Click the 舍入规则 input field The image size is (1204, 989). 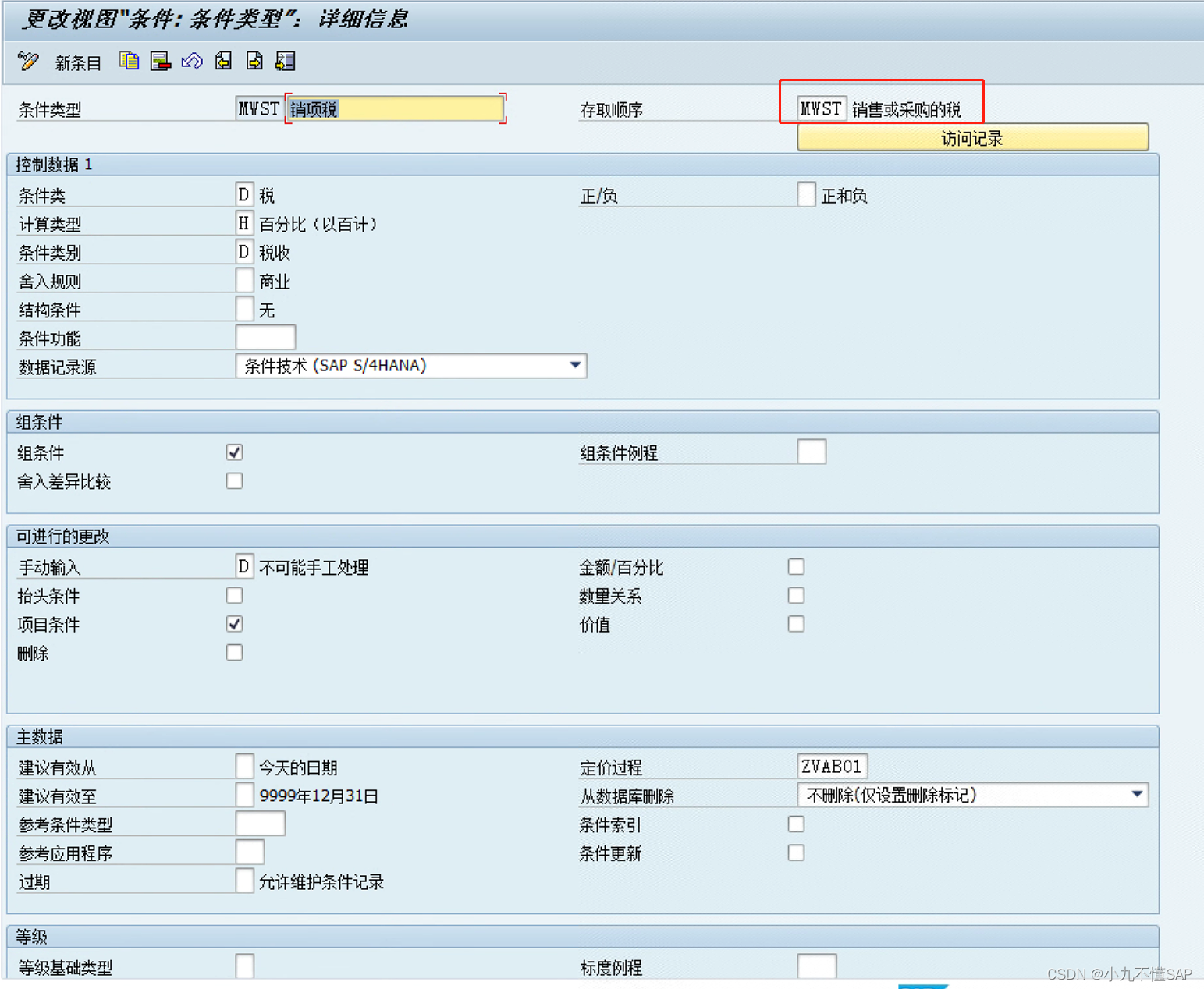(x=244, y=281)
